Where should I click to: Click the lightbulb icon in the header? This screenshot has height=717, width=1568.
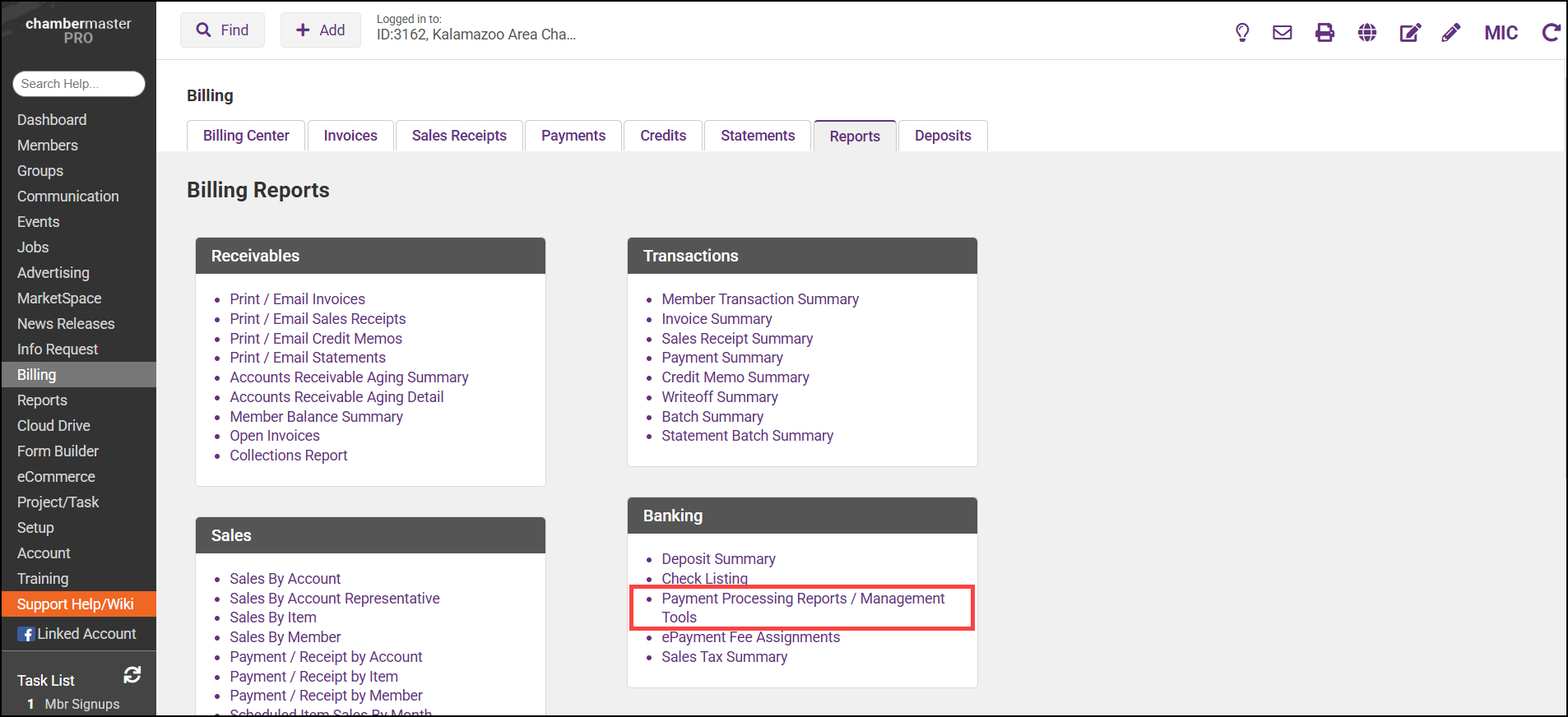pyautogui.click(x=1242, y=33)
